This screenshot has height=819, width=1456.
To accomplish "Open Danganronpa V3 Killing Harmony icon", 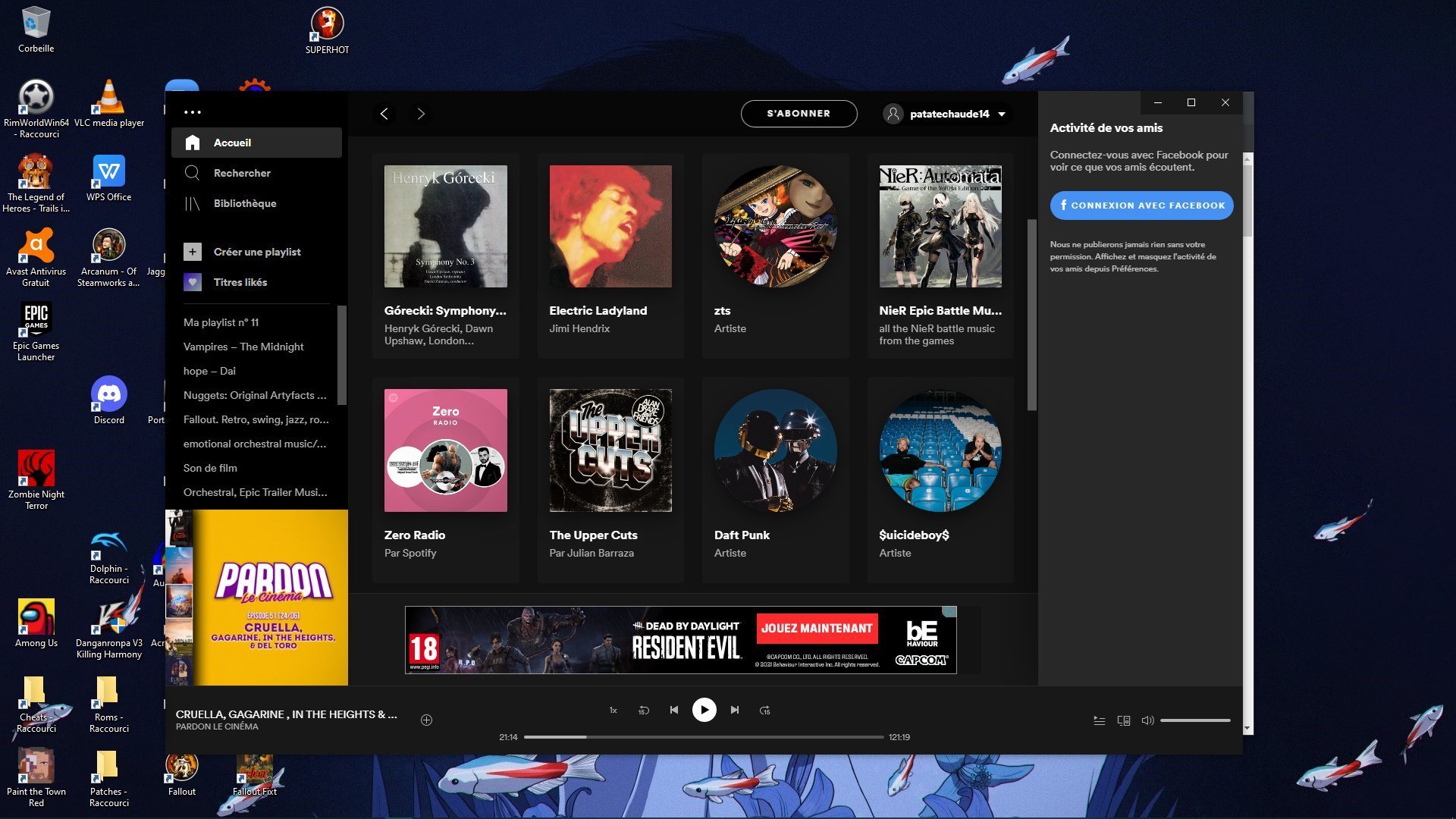I will pyautogui.click(x=108, y=629).
